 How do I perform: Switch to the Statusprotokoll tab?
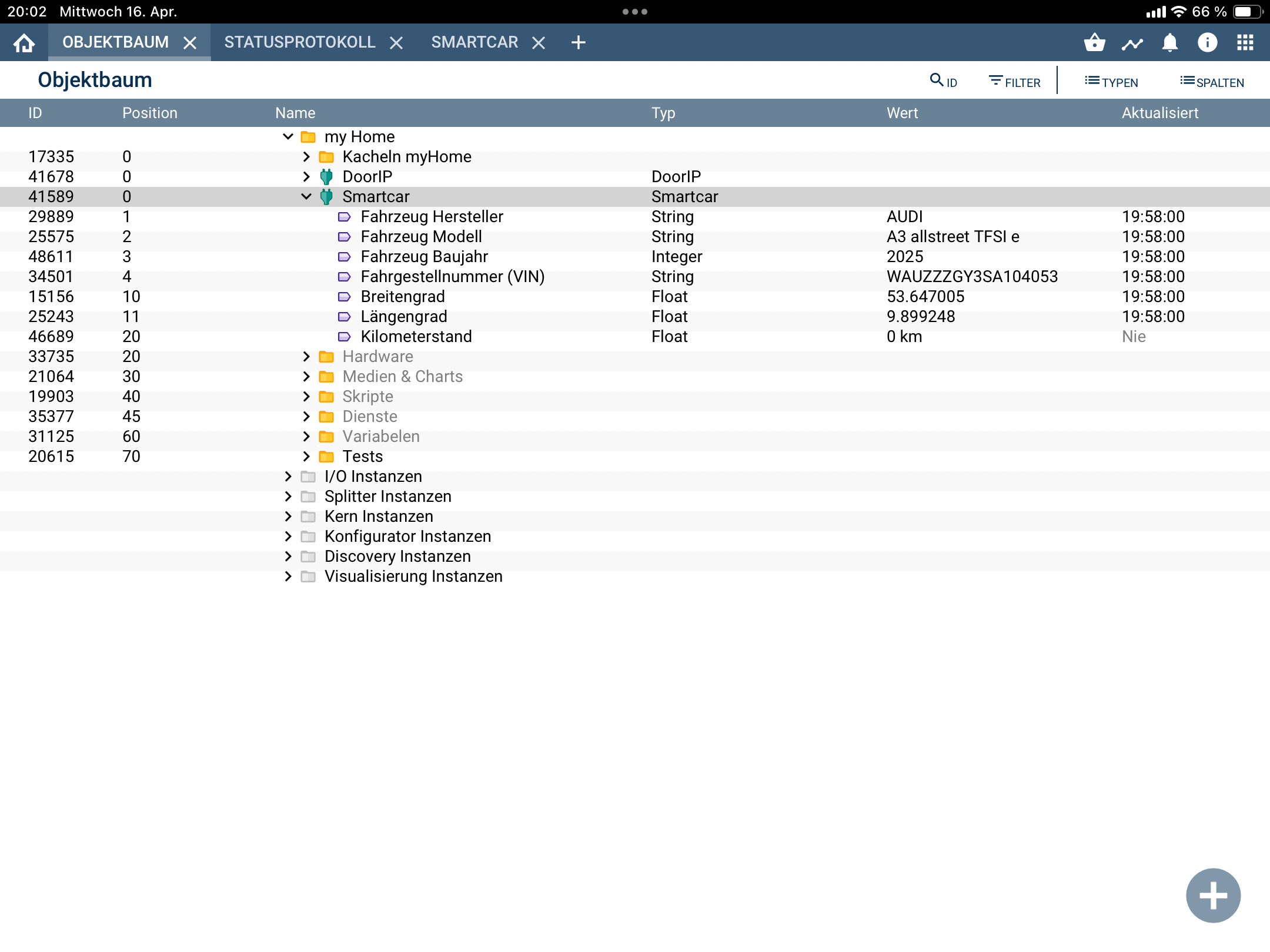[299, 42]
